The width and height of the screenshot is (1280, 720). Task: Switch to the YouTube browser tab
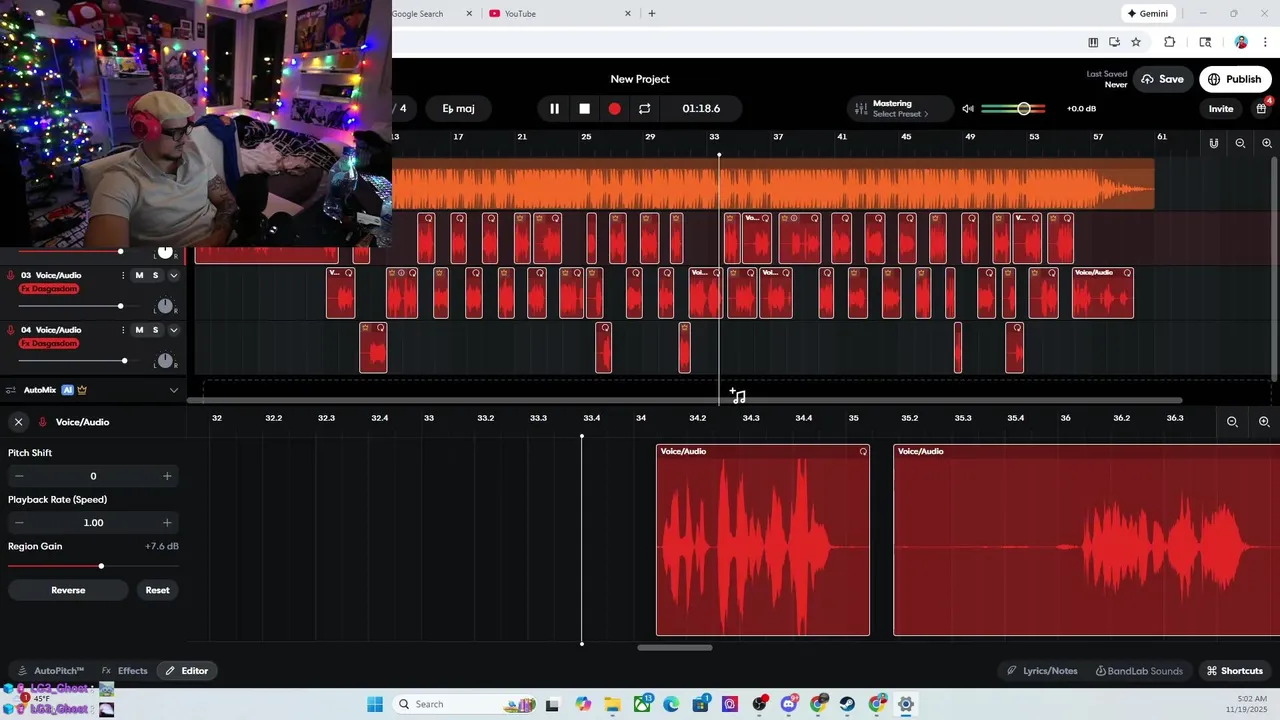tap(560, 14)
